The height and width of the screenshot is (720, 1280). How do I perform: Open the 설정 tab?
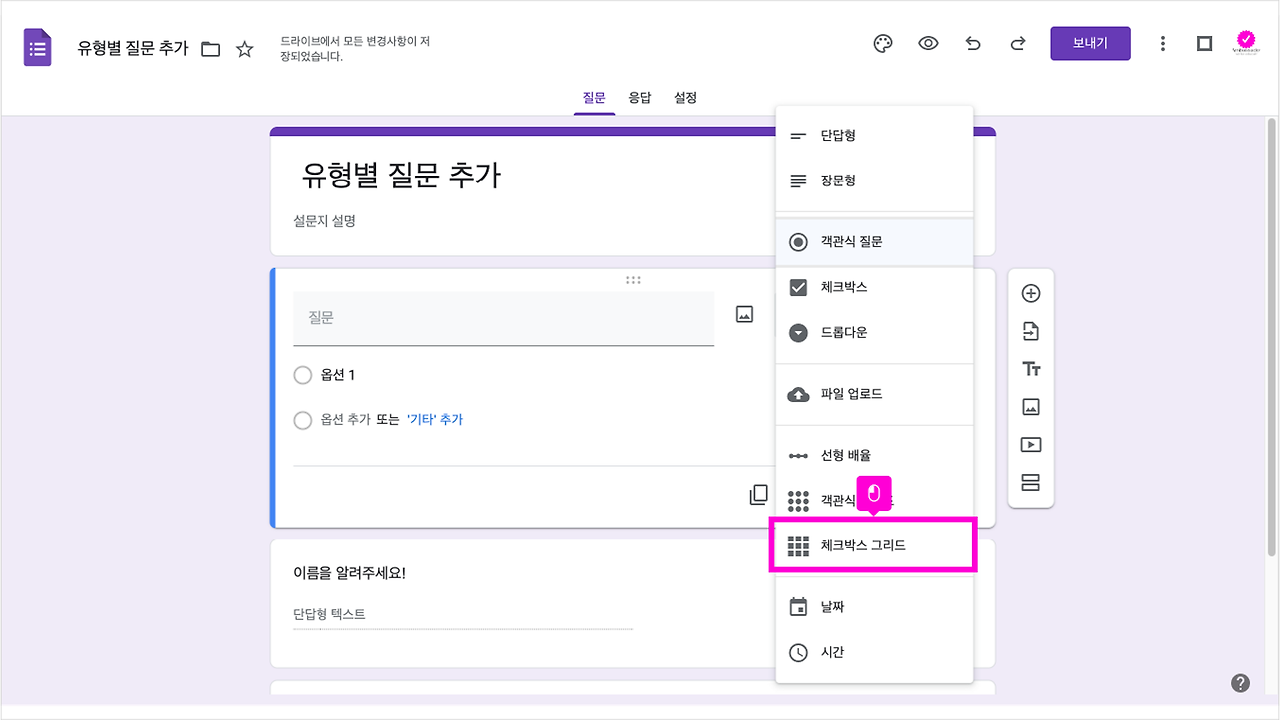(685, 97)
